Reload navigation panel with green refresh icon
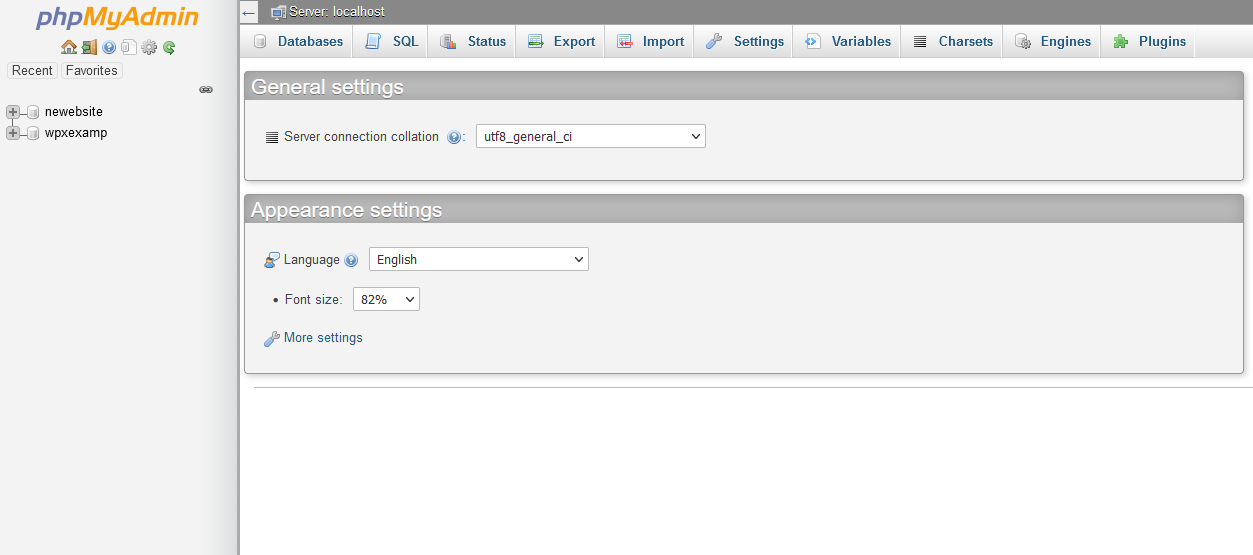This screenshot has width=1253, height=555. point(169,47)
